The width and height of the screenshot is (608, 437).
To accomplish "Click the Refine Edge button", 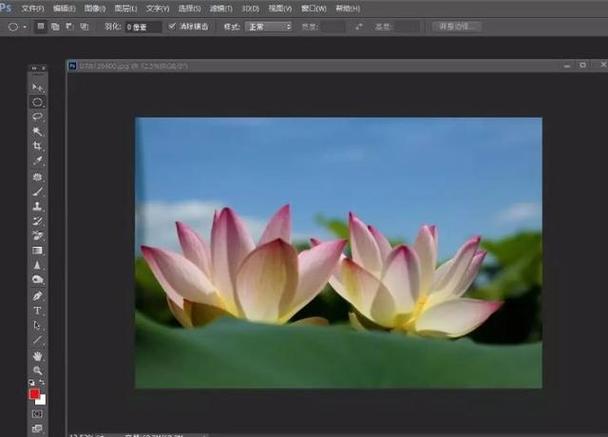I will point(457,26).
